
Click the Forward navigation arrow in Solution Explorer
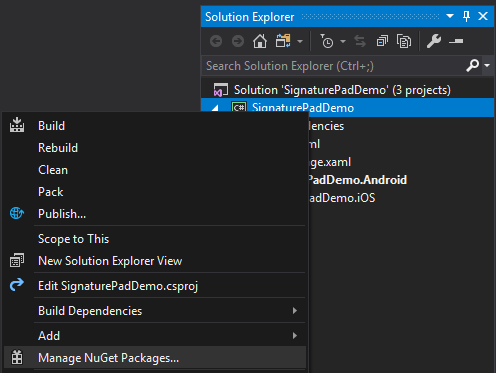click(238, 41)
